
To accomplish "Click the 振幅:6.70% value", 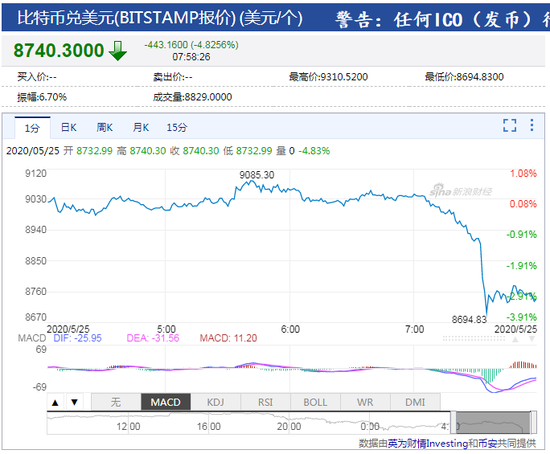I will (42, 97).
